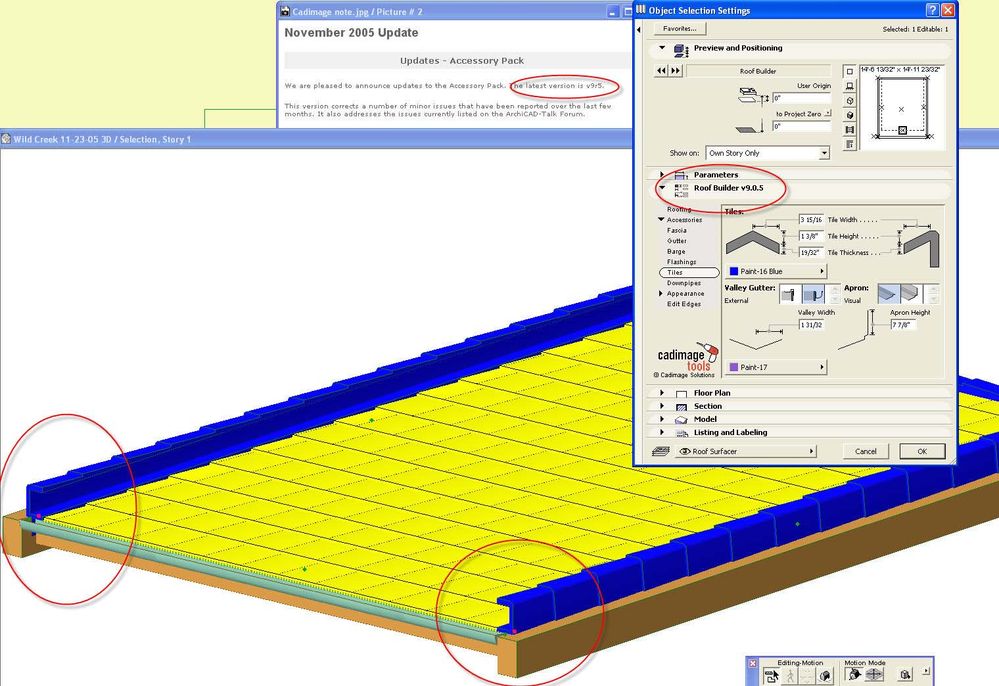Select info preview mode icon
Viewport: 999px width, 686px height.
[849, 145]
